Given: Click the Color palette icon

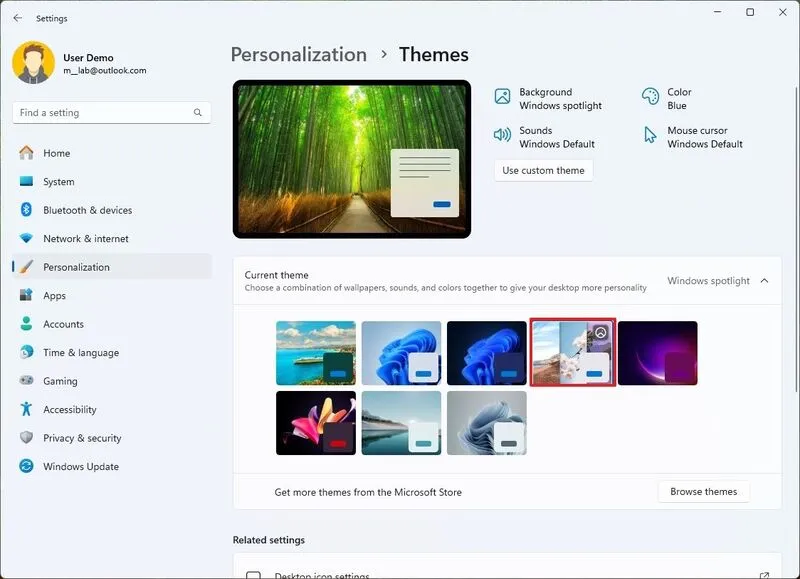Looking at the screenshot, I should [x=650, y=96].
